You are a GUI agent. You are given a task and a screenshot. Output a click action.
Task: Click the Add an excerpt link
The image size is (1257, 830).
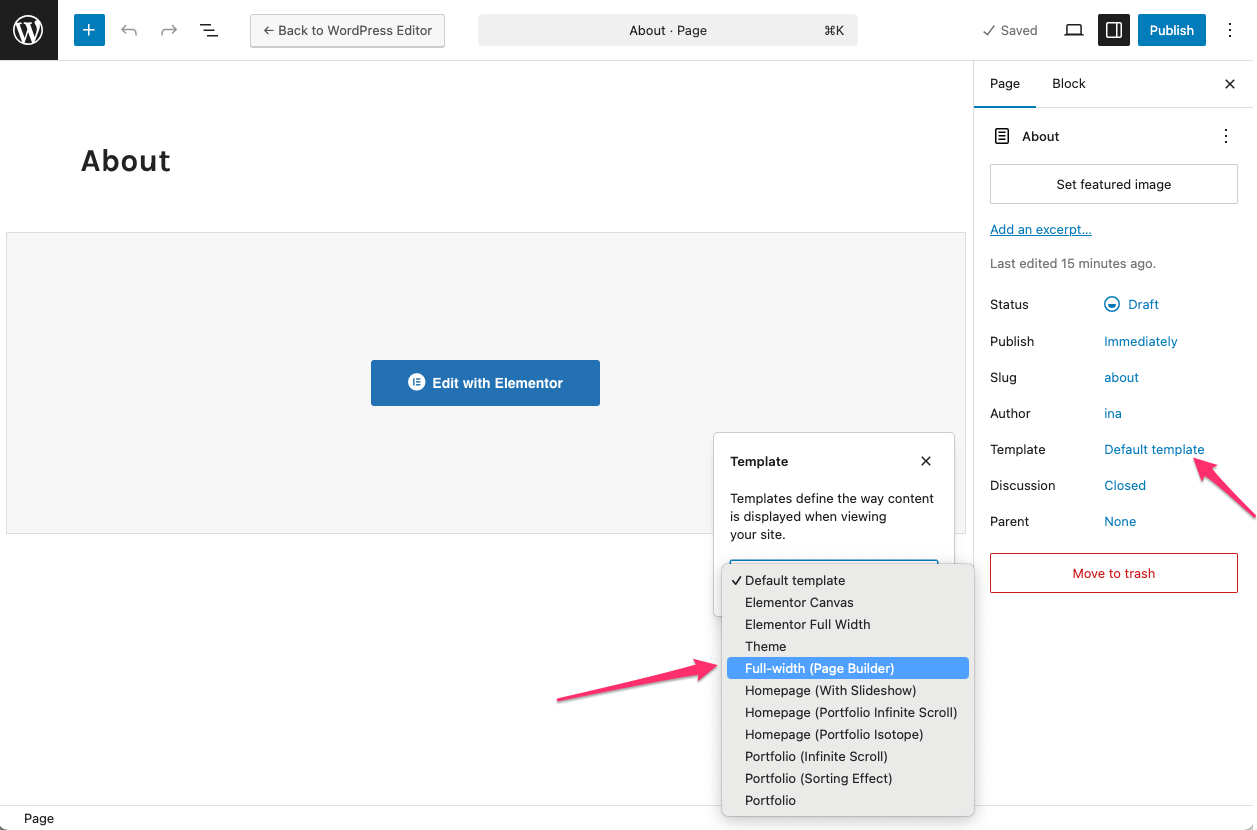(x=1040, y=229)
